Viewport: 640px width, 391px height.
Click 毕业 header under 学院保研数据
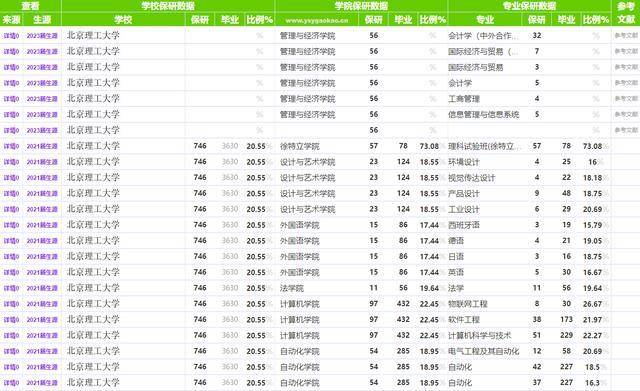(x=403, y=20)
